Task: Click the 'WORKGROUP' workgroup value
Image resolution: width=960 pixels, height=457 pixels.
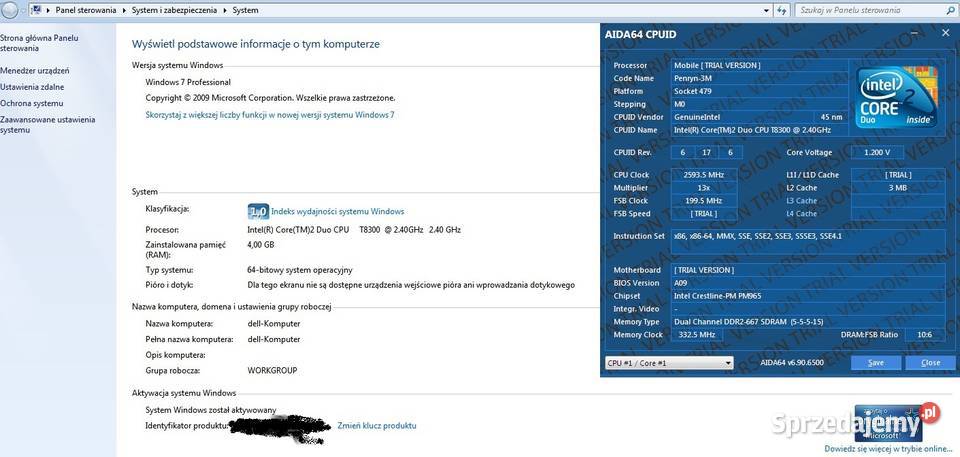Action: point(272,371)
